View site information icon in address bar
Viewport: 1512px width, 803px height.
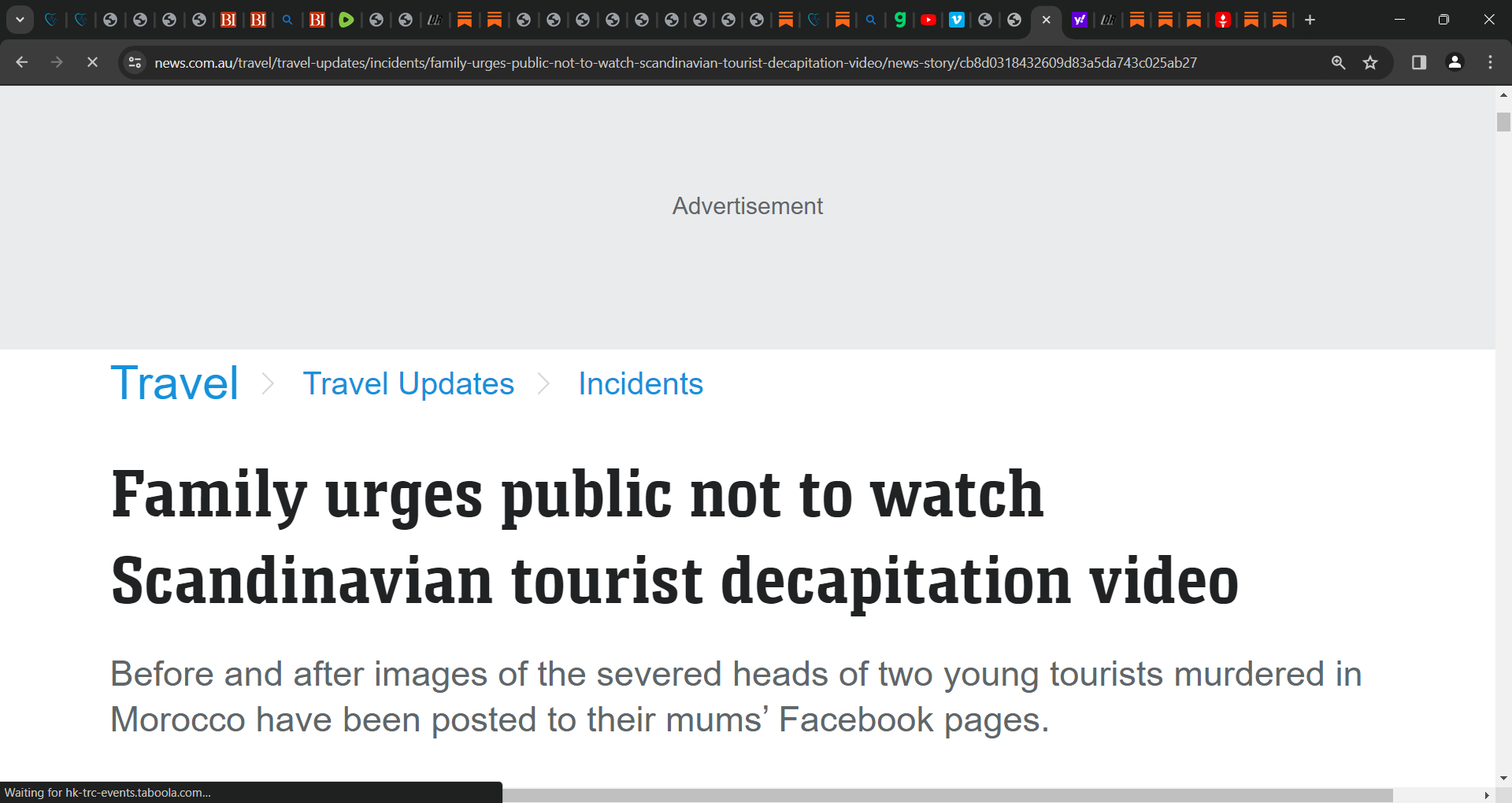(135, 62)
